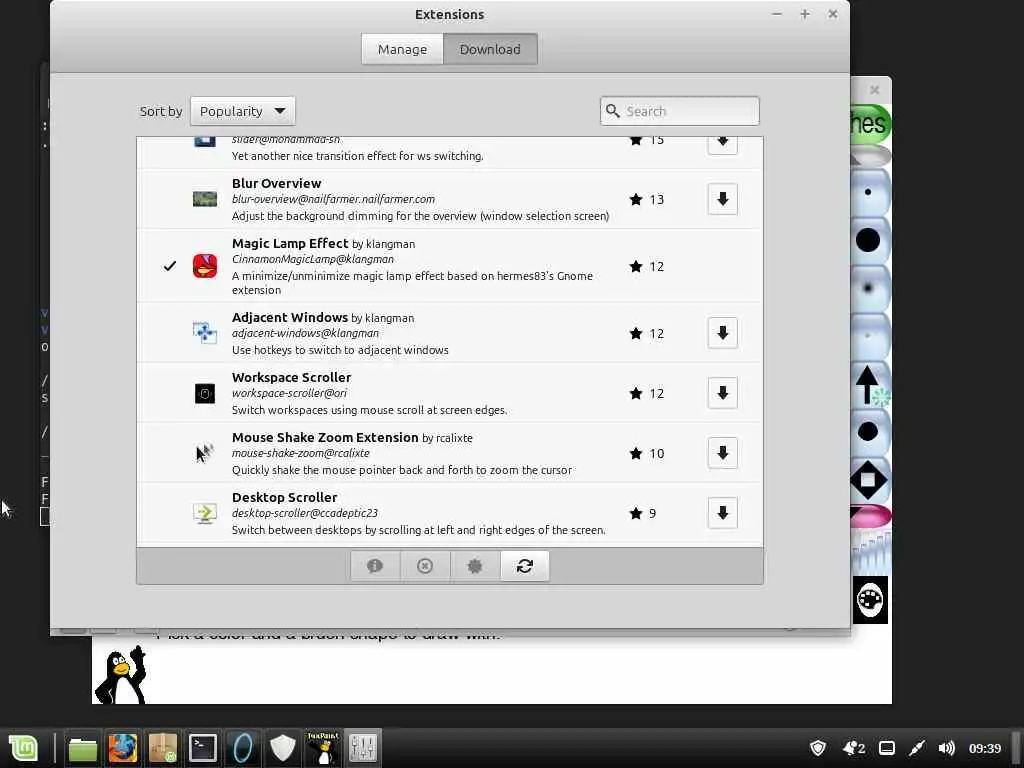Download the Adjacent Windows extension

point(722,333)
